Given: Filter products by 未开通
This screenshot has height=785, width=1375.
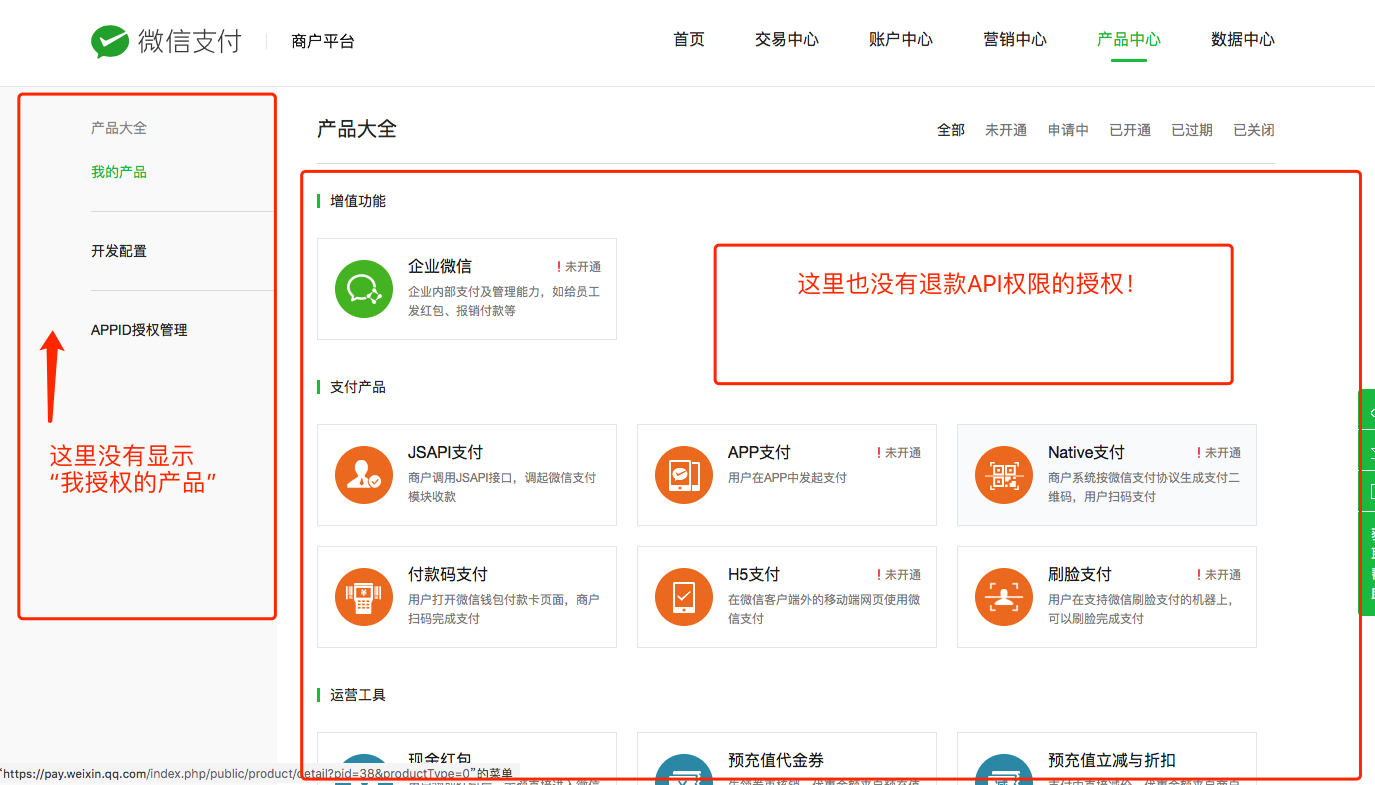Looking at the screenshot, I should click(x=1006, y=130).
